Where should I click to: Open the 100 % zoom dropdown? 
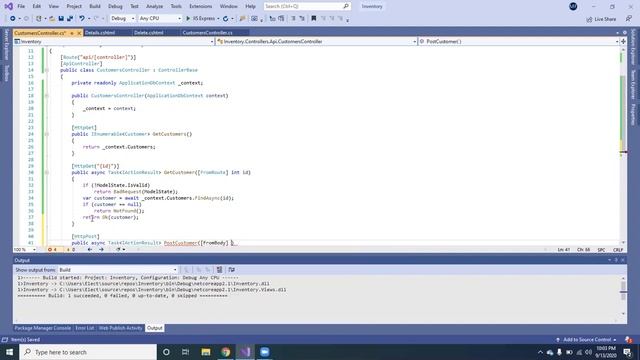25,249
